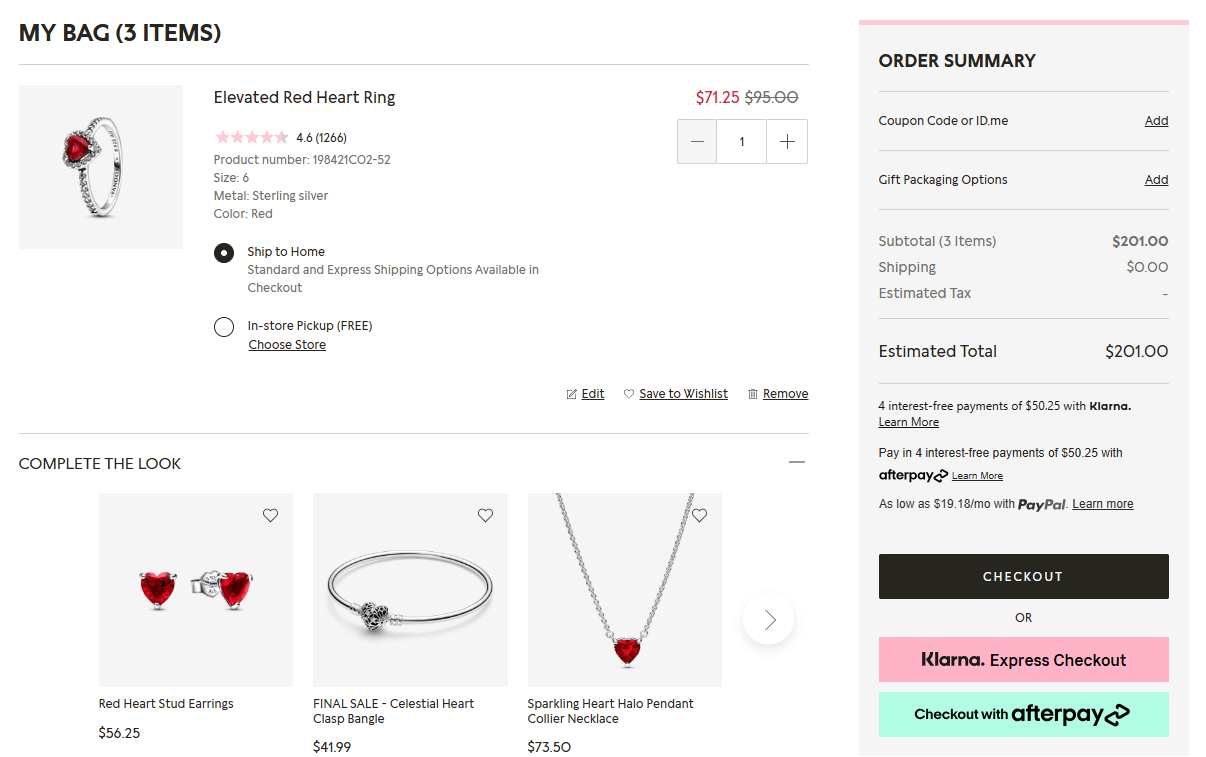Select In-store Pickup (FREE) option
1206x757 pixels.
pos(224,326)
